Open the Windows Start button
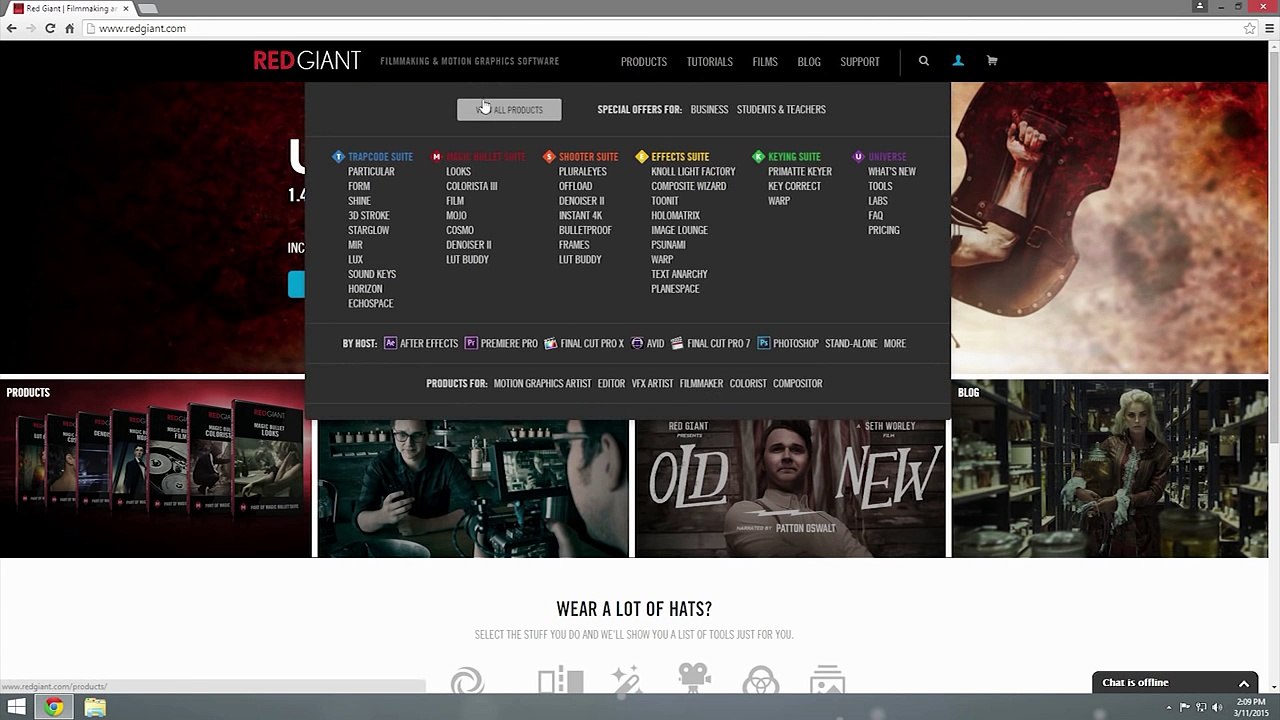 [16, 707]
